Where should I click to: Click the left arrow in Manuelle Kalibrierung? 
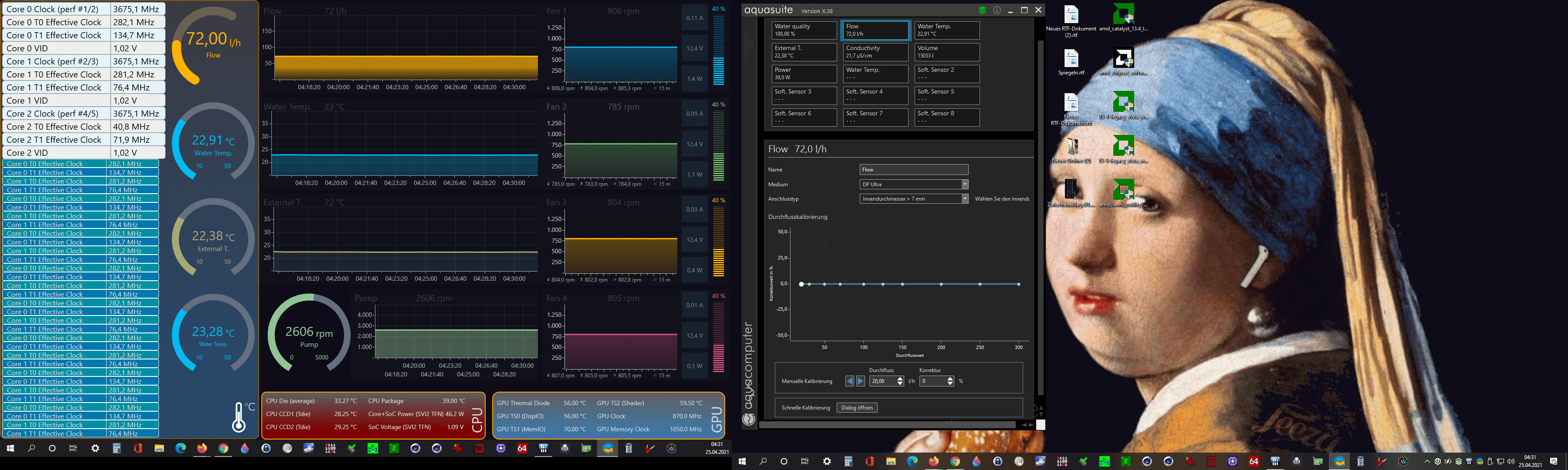tap(850, 381)
